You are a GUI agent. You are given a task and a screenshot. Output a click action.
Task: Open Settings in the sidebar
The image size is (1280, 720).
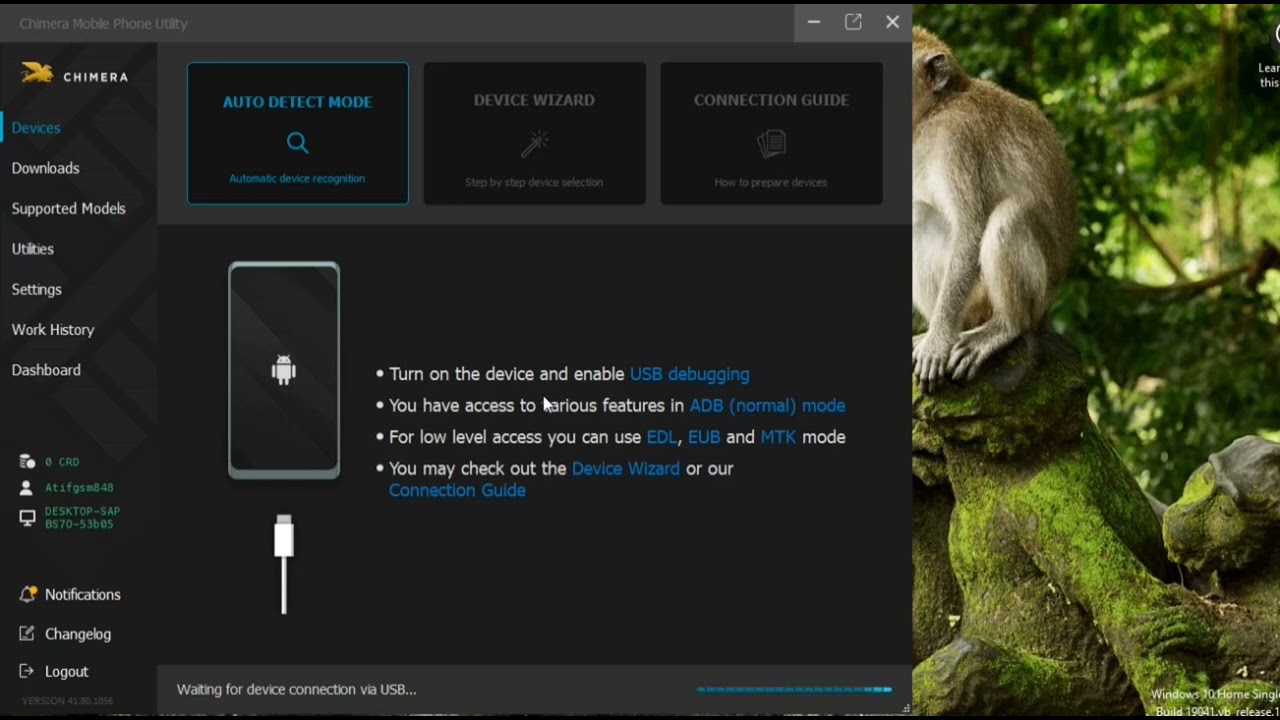click(x=36, y=289)
